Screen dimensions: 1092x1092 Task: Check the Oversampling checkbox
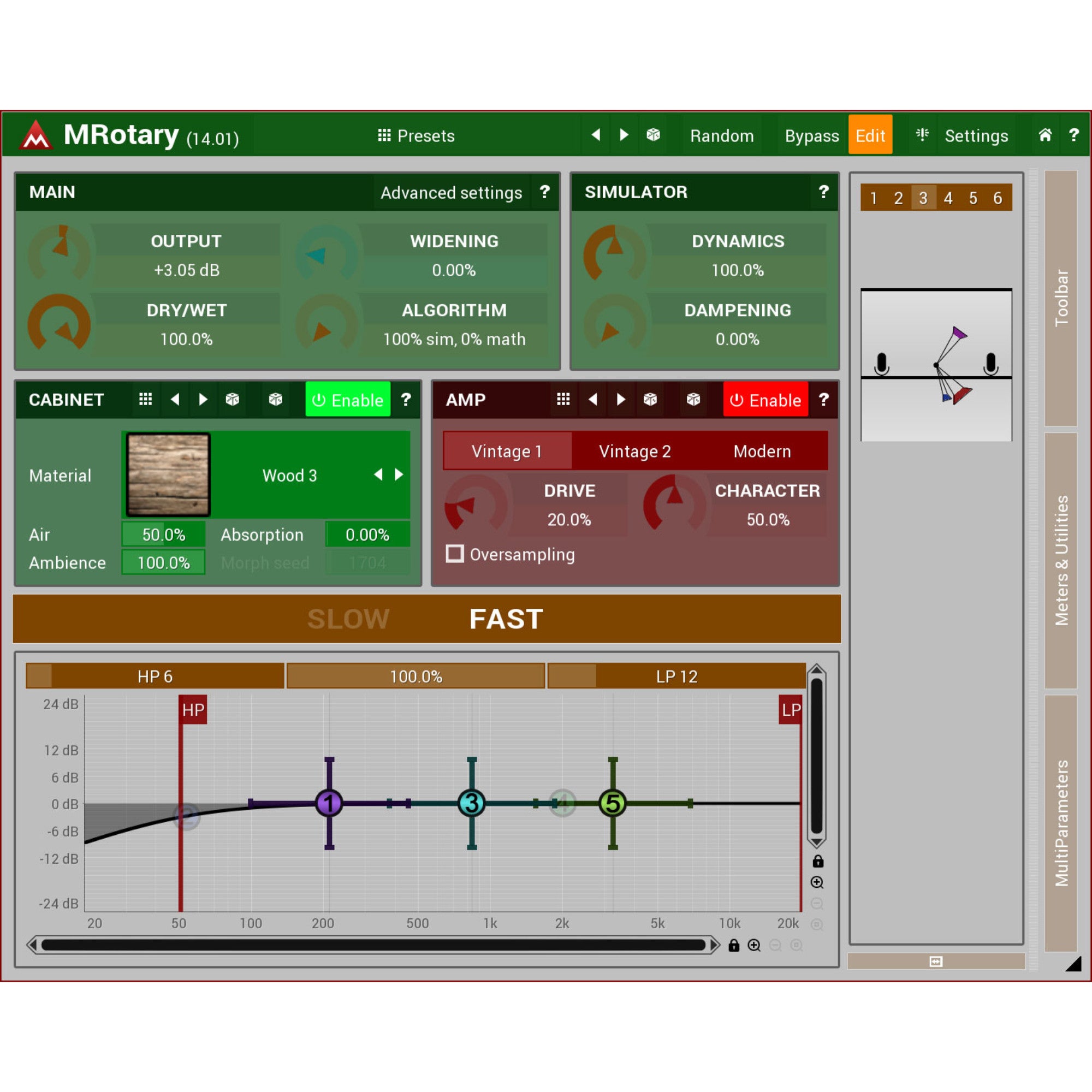[x=454, y=554]
